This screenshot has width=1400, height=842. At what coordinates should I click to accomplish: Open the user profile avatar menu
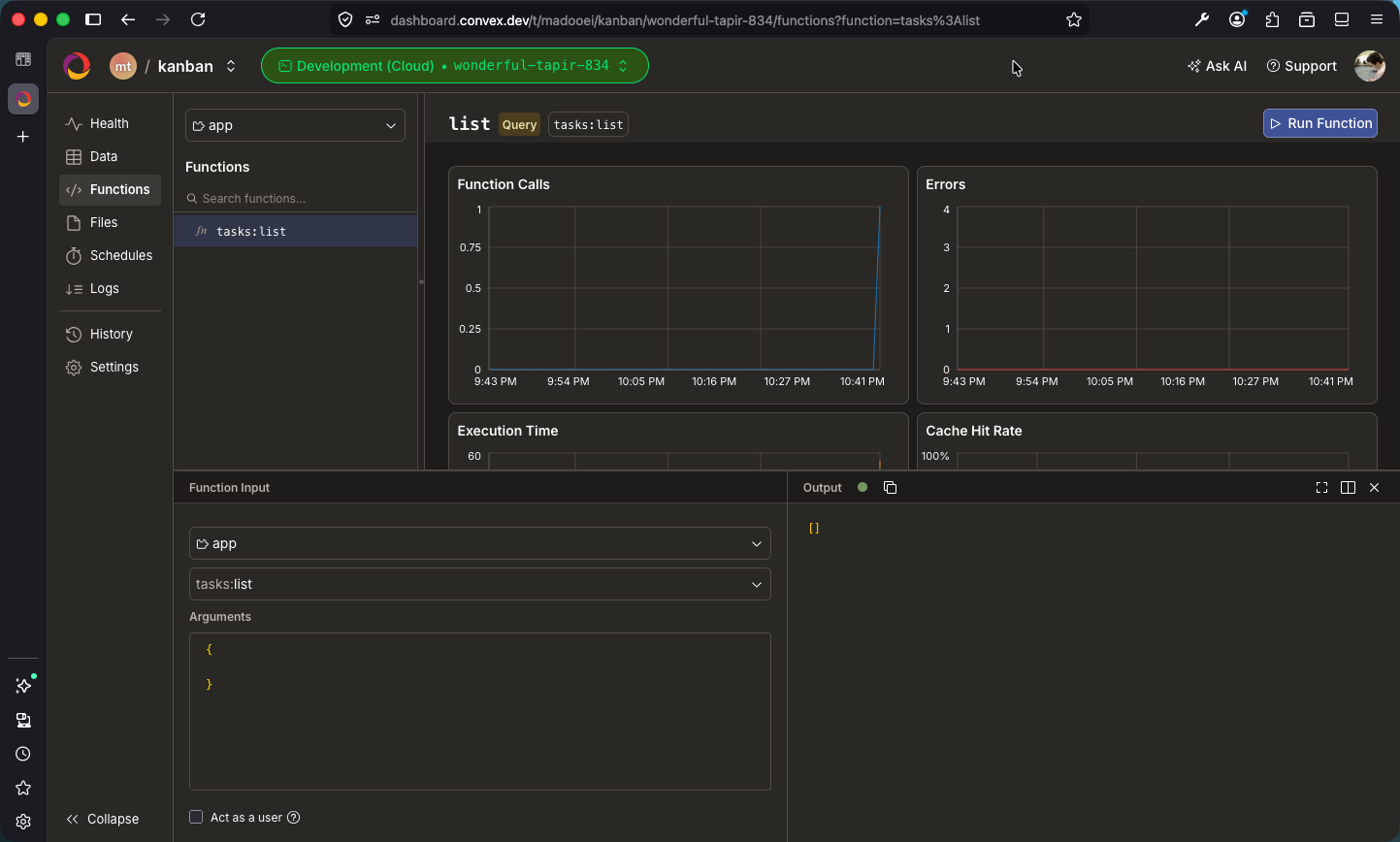coord(1370,66)
